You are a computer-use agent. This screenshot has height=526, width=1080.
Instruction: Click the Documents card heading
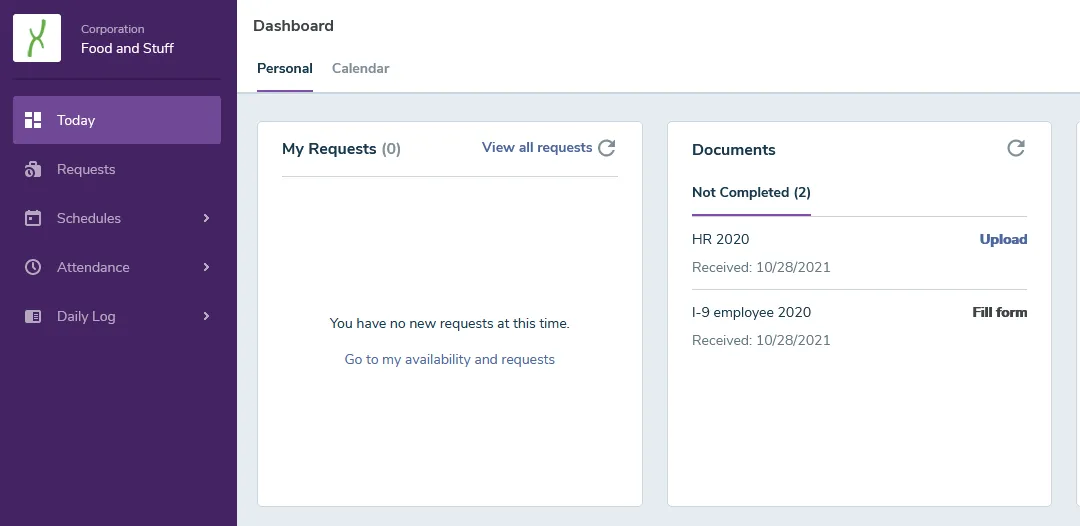(734, 150)
